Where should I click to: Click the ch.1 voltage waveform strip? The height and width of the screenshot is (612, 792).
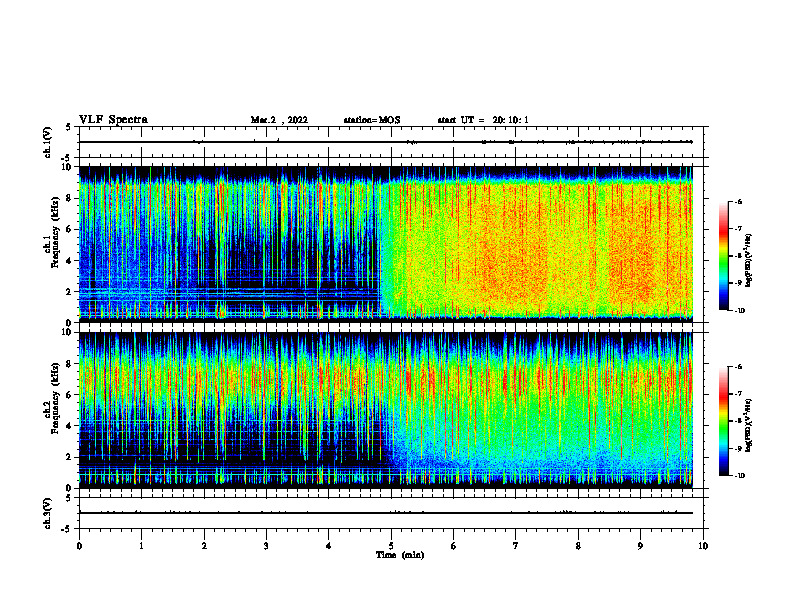click(x=391, y=142)
